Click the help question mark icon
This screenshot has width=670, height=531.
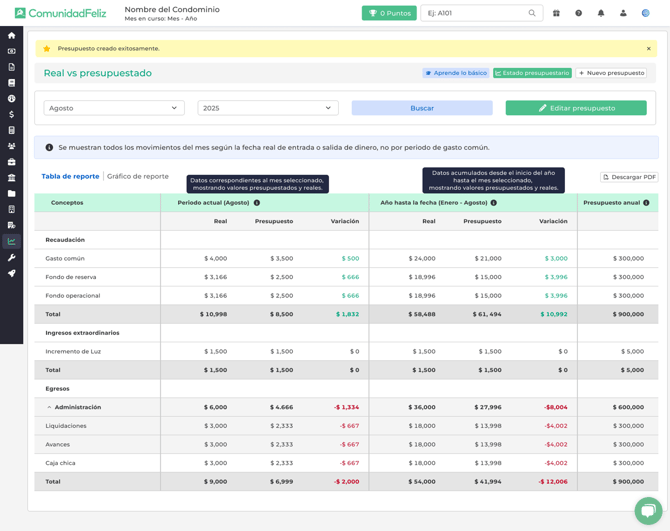(x=578, y=13)
